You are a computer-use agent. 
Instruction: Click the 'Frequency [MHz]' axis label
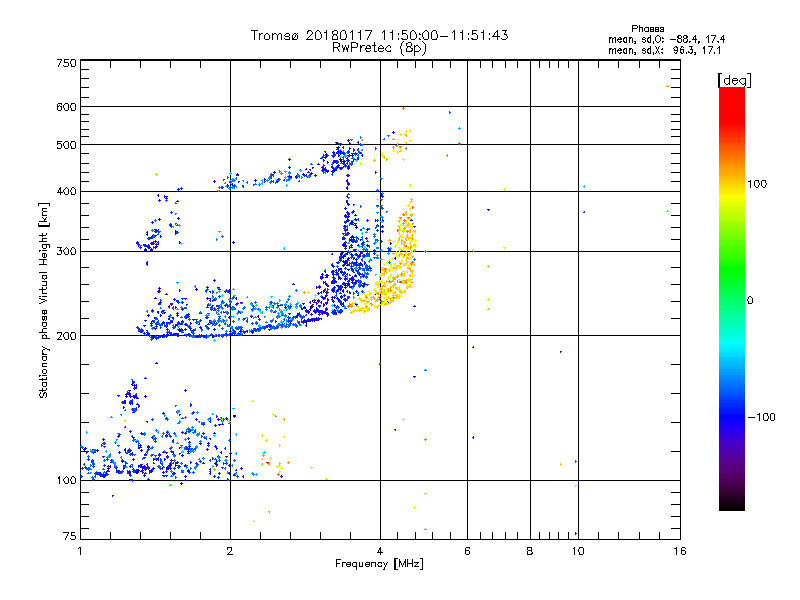click(x=379, y=564)
